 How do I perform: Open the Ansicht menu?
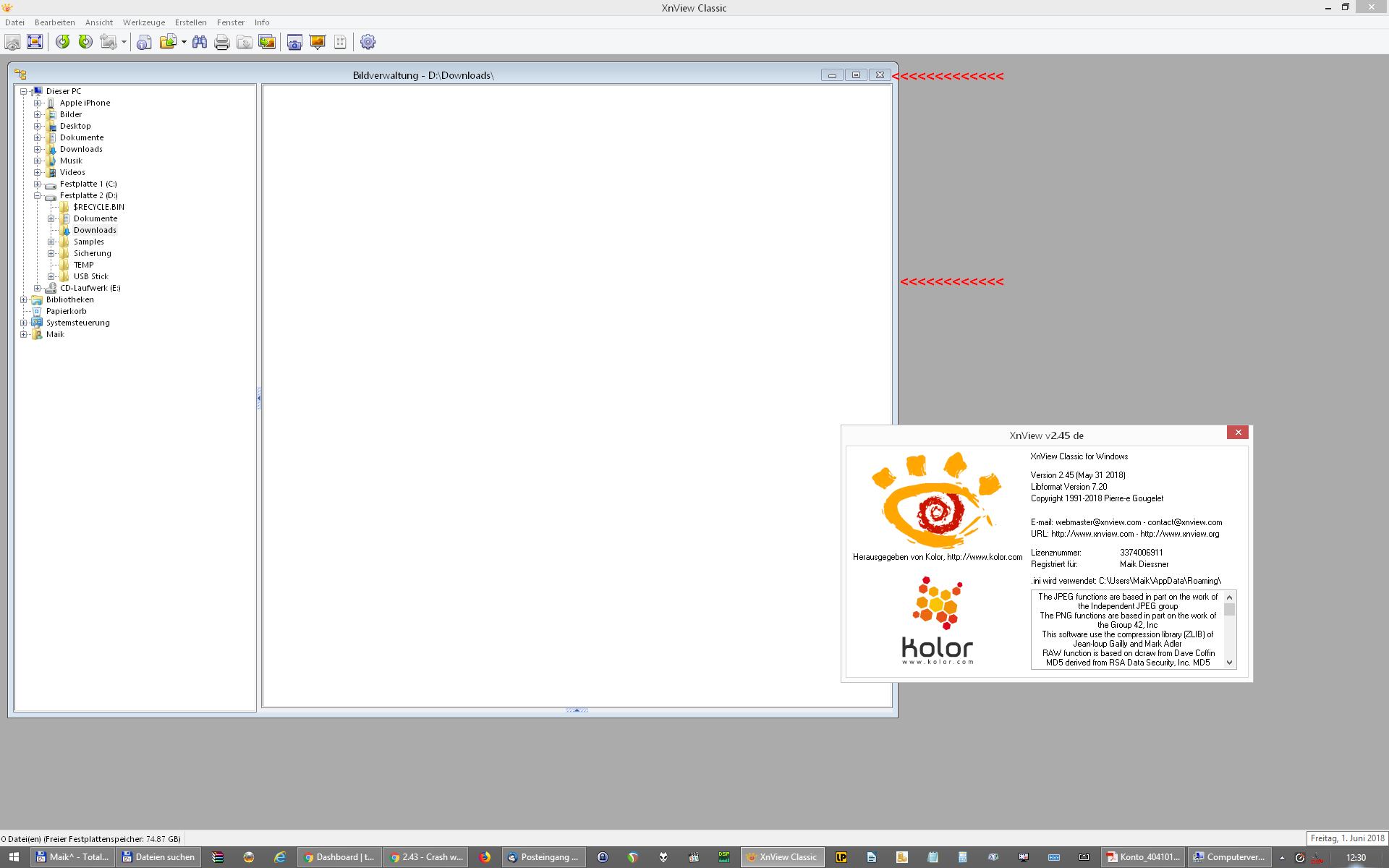[x=99, y=22]
